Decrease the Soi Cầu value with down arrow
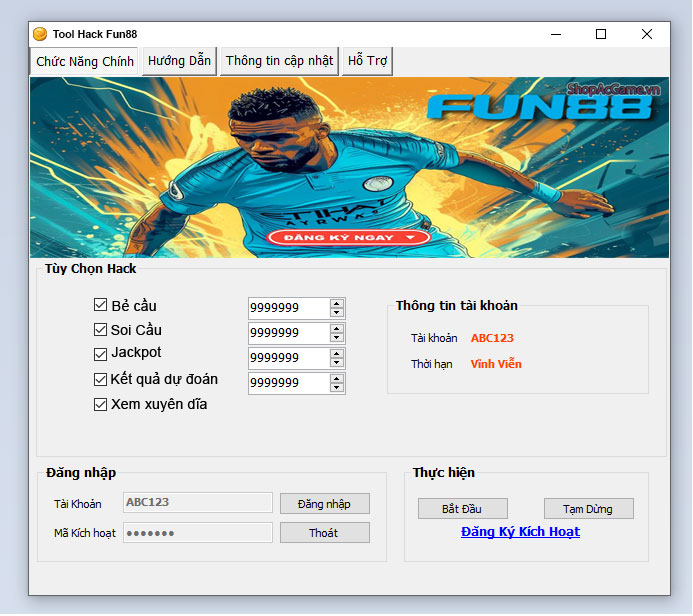The image size is (693, 616). click(337, 337)
